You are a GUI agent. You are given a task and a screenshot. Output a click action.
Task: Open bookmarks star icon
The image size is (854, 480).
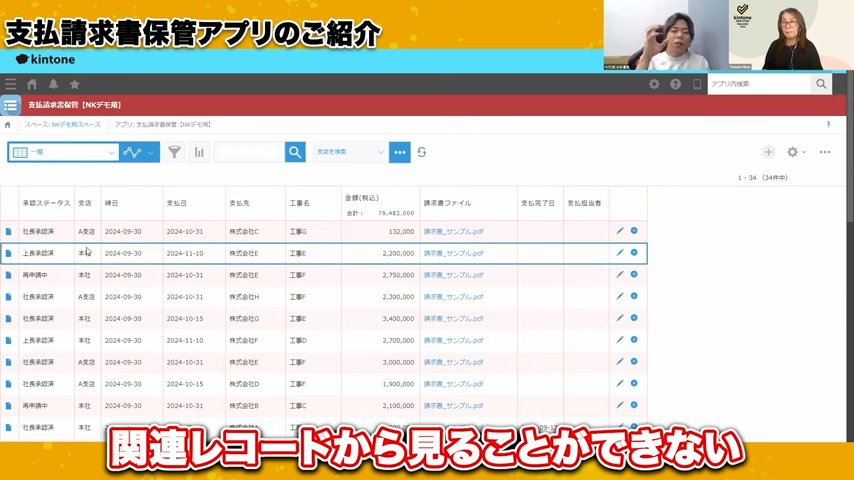point(75,84)
